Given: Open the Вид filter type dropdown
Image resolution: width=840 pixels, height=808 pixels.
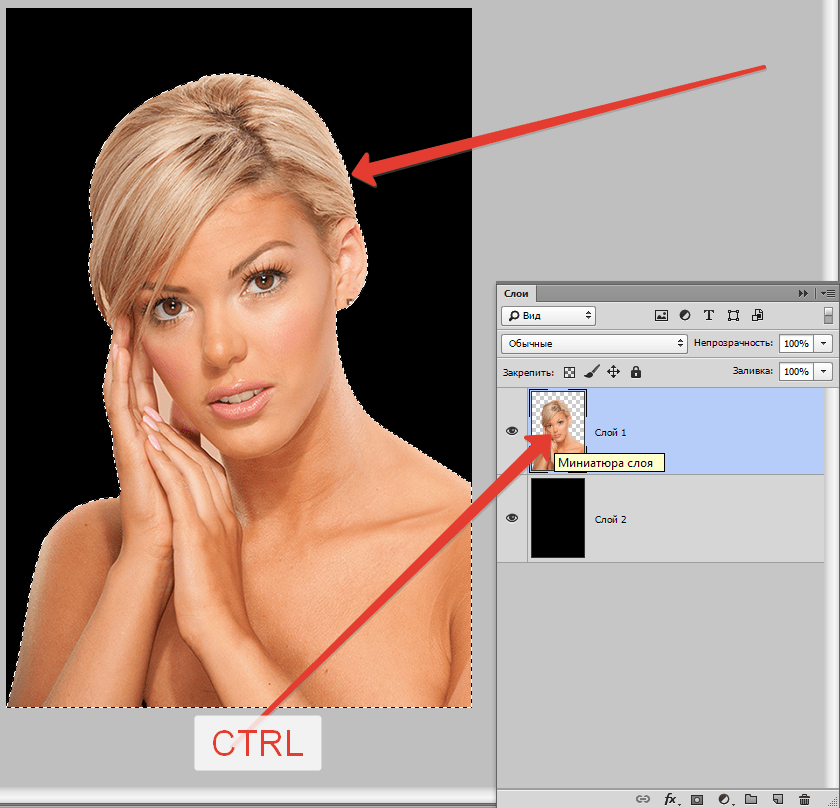Looking at the screenshot, I should coord(549,316).
